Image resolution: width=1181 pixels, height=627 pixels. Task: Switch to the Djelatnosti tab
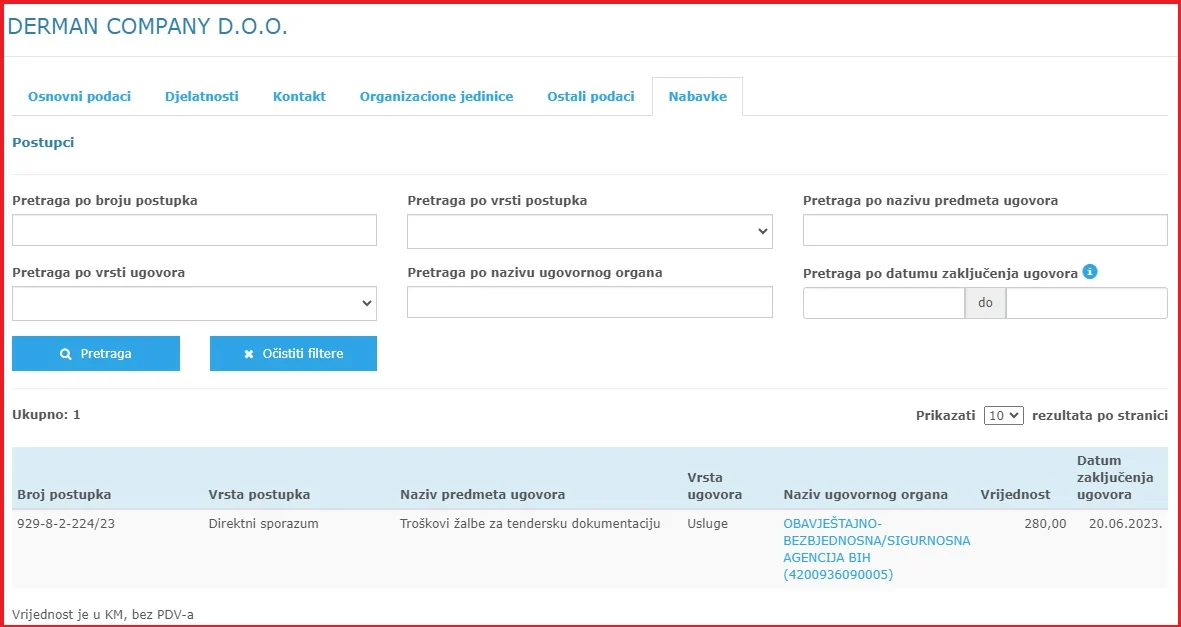(202, 96)
